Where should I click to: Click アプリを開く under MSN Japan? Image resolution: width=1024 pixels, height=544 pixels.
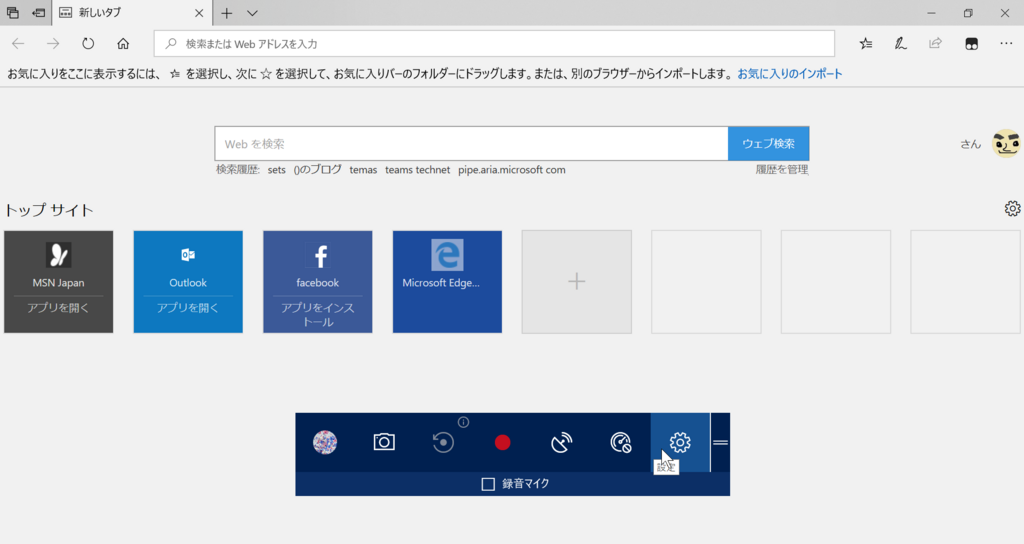tap(58, 308)
